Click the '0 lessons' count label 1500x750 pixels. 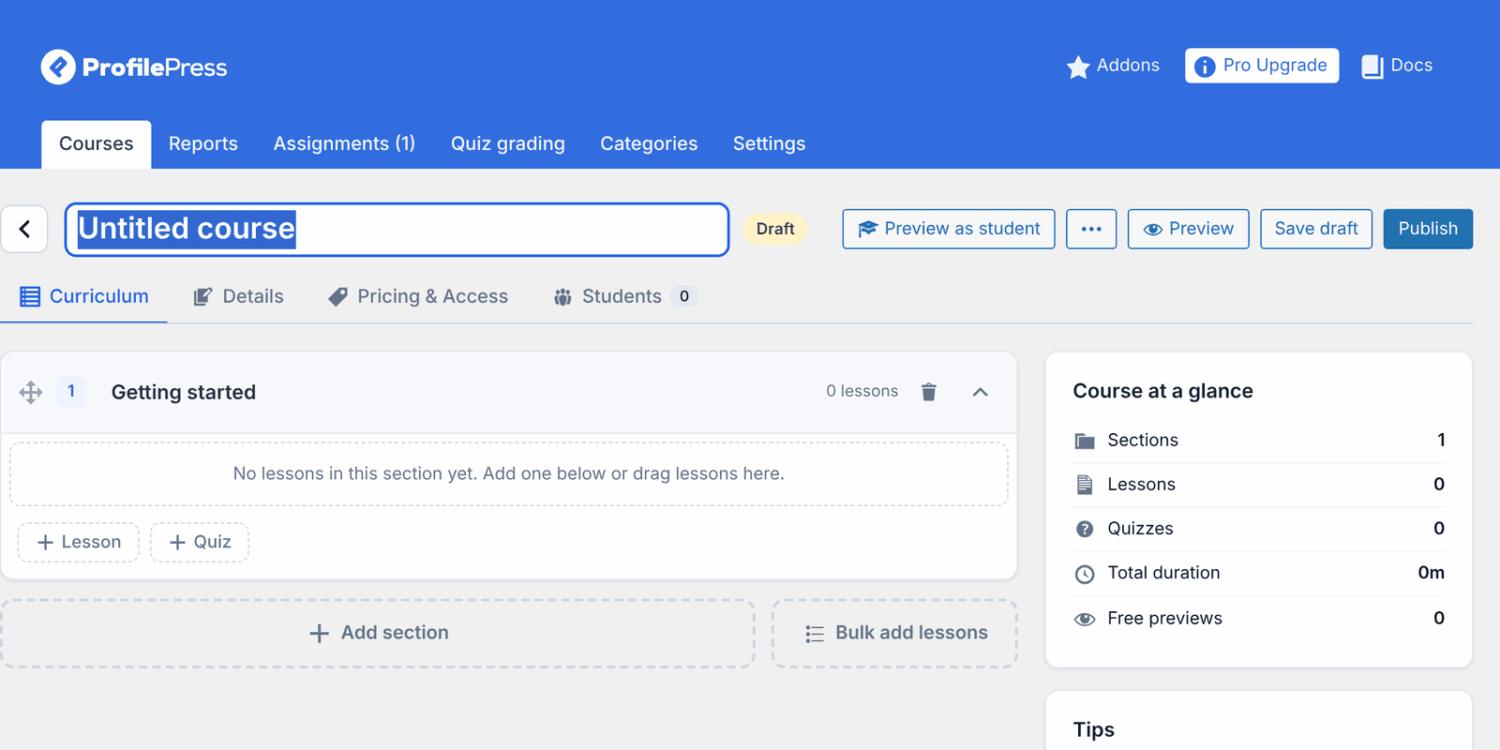[x=862, y=392]
